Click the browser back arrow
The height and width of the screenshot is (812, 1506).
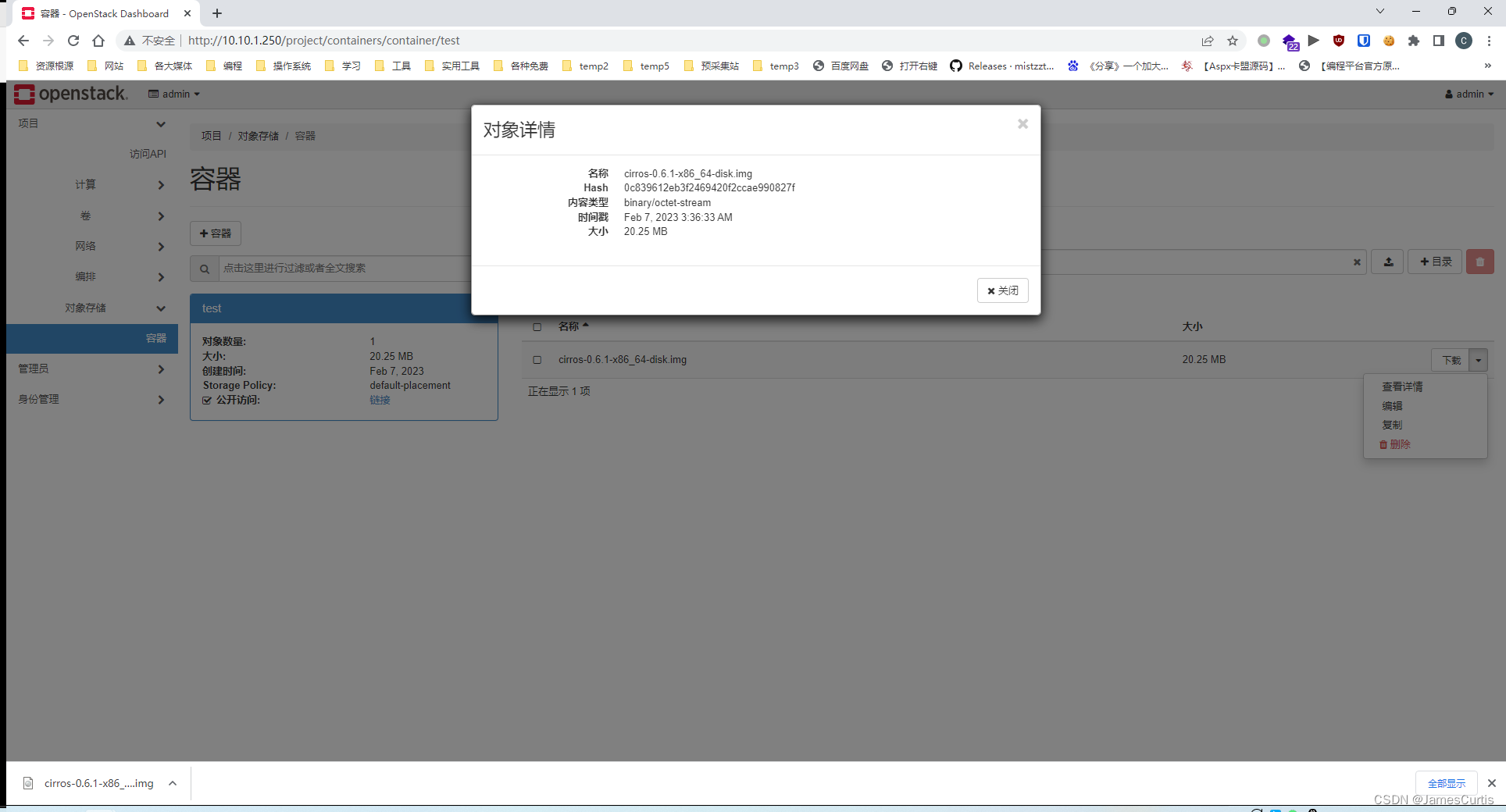click(x=23, y=41)
